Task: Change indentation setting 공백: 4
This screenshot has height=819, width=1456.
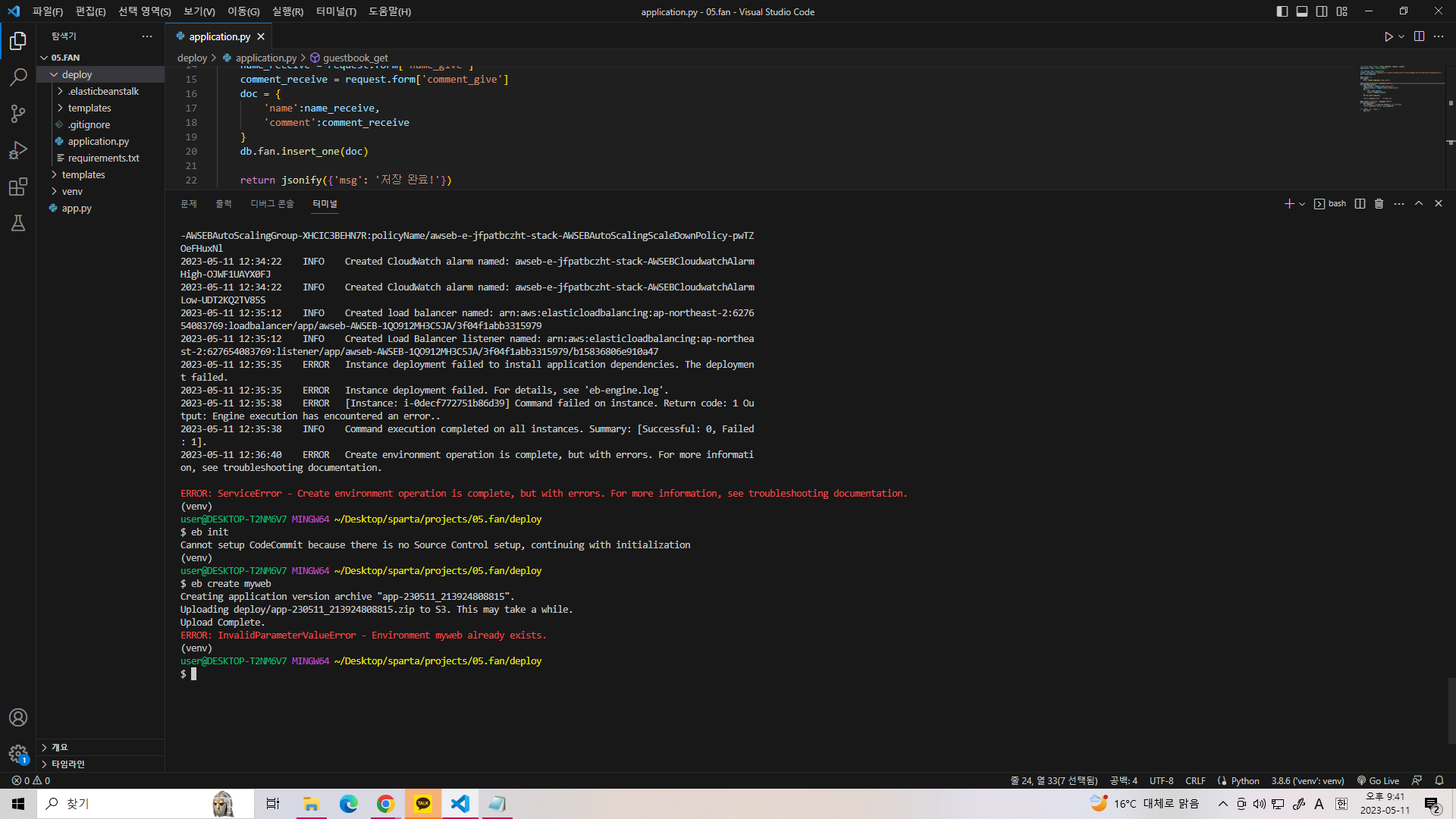Action: (x=1123, y=780)
